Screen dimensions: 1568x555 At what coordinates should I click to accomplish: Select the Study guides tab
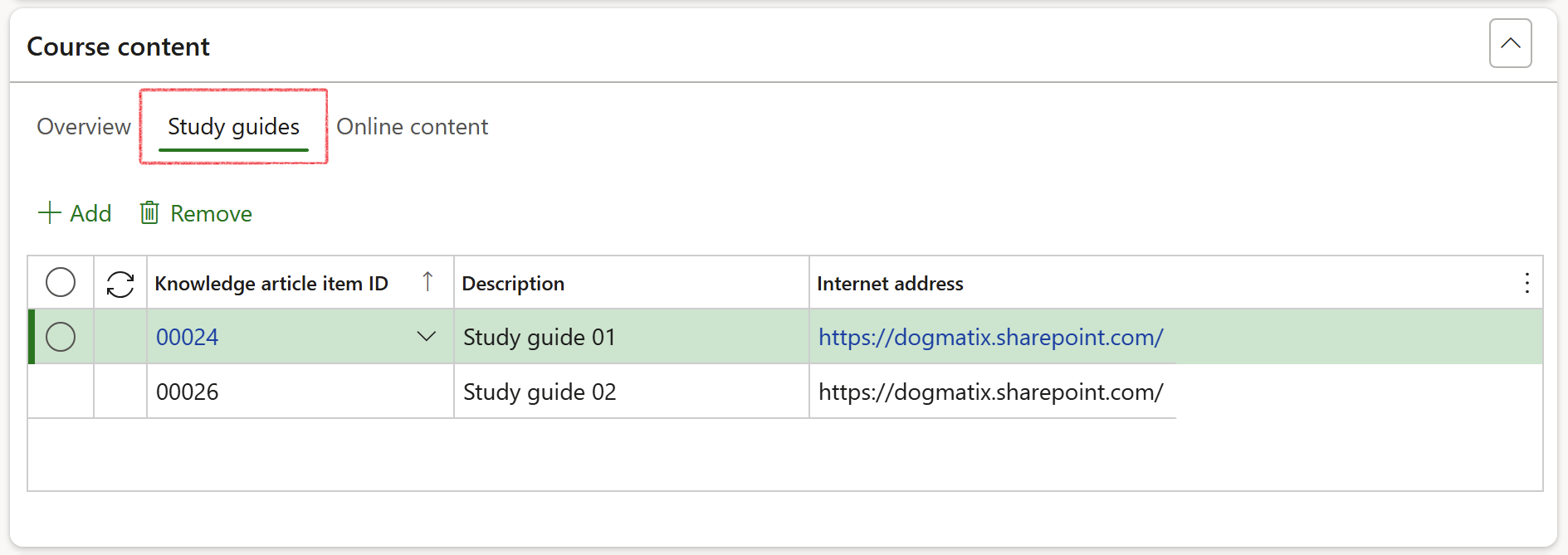pyautogui.click(x=233, y=127)
